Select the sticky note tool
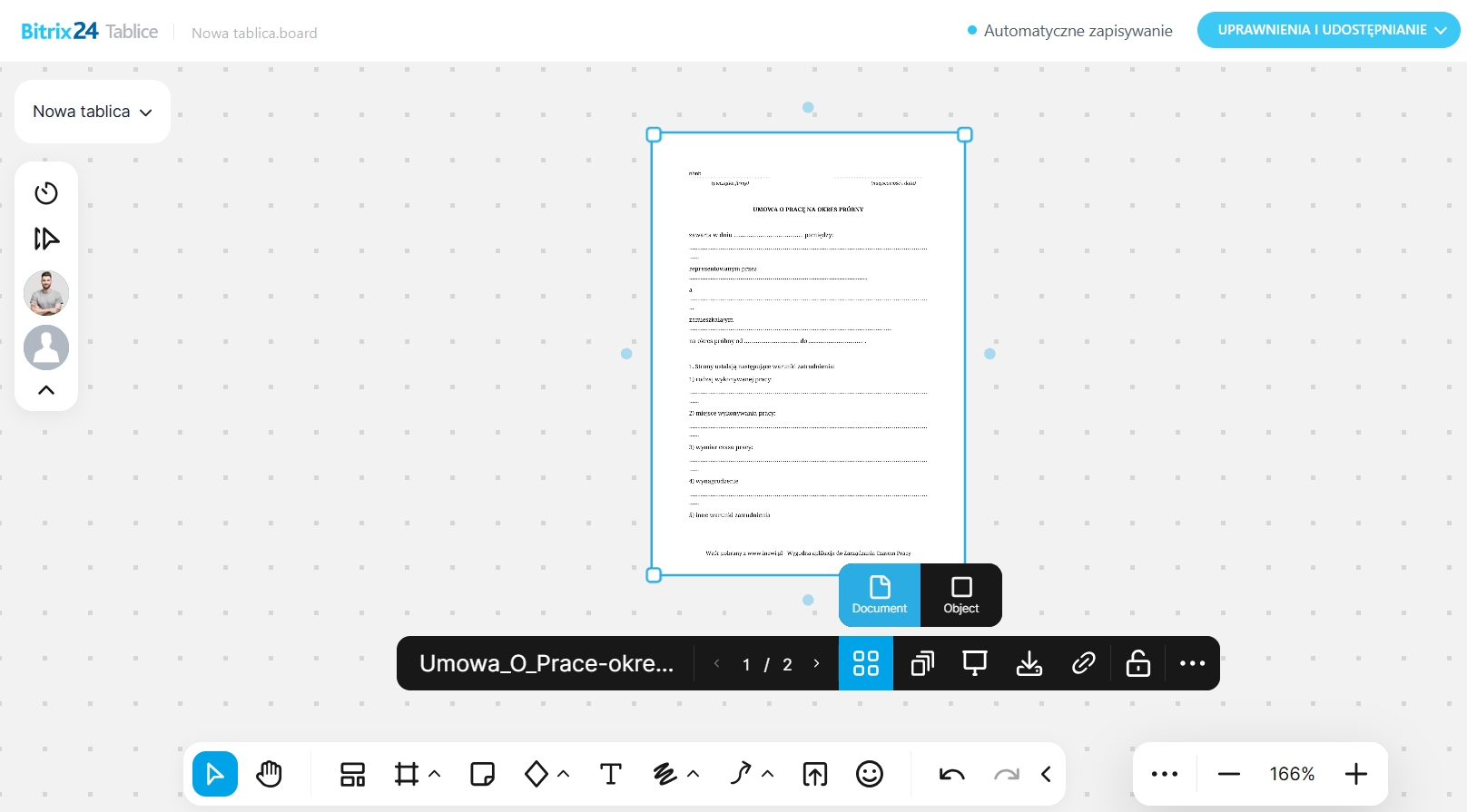This screenshot has width=1467, height=812. coord(482,774)
